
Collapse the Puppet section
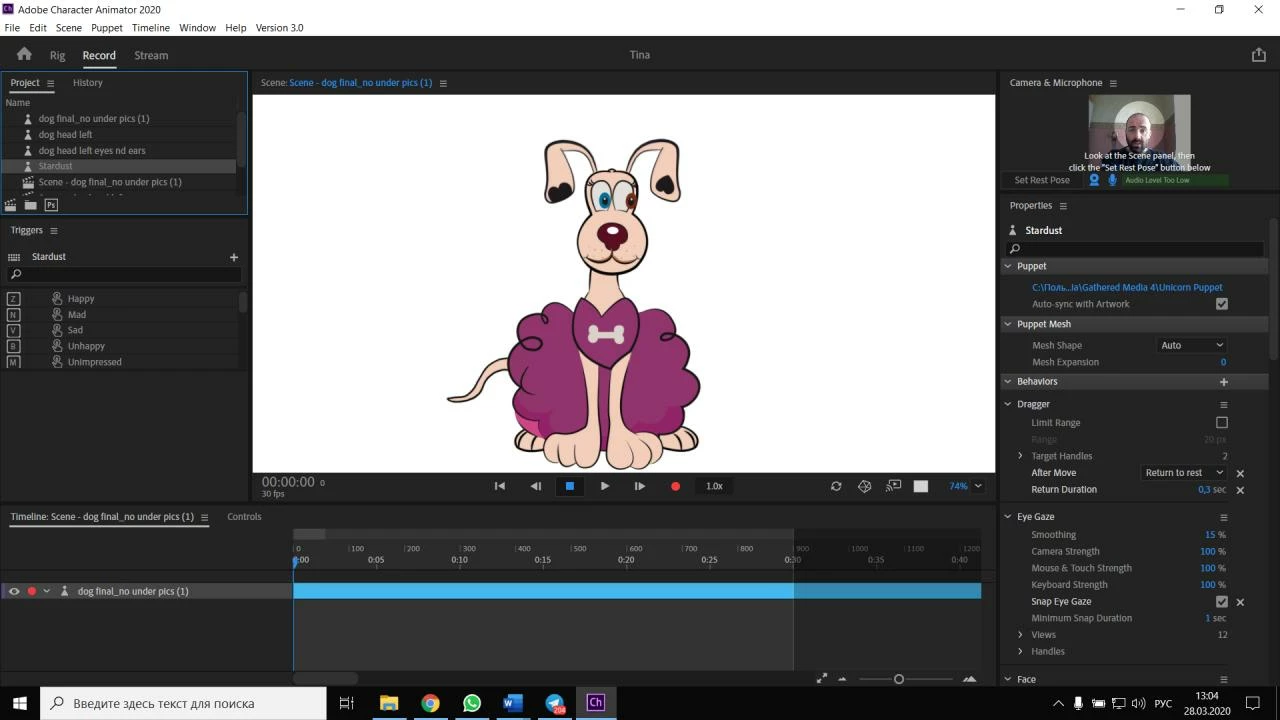[x=1008, y=267]
